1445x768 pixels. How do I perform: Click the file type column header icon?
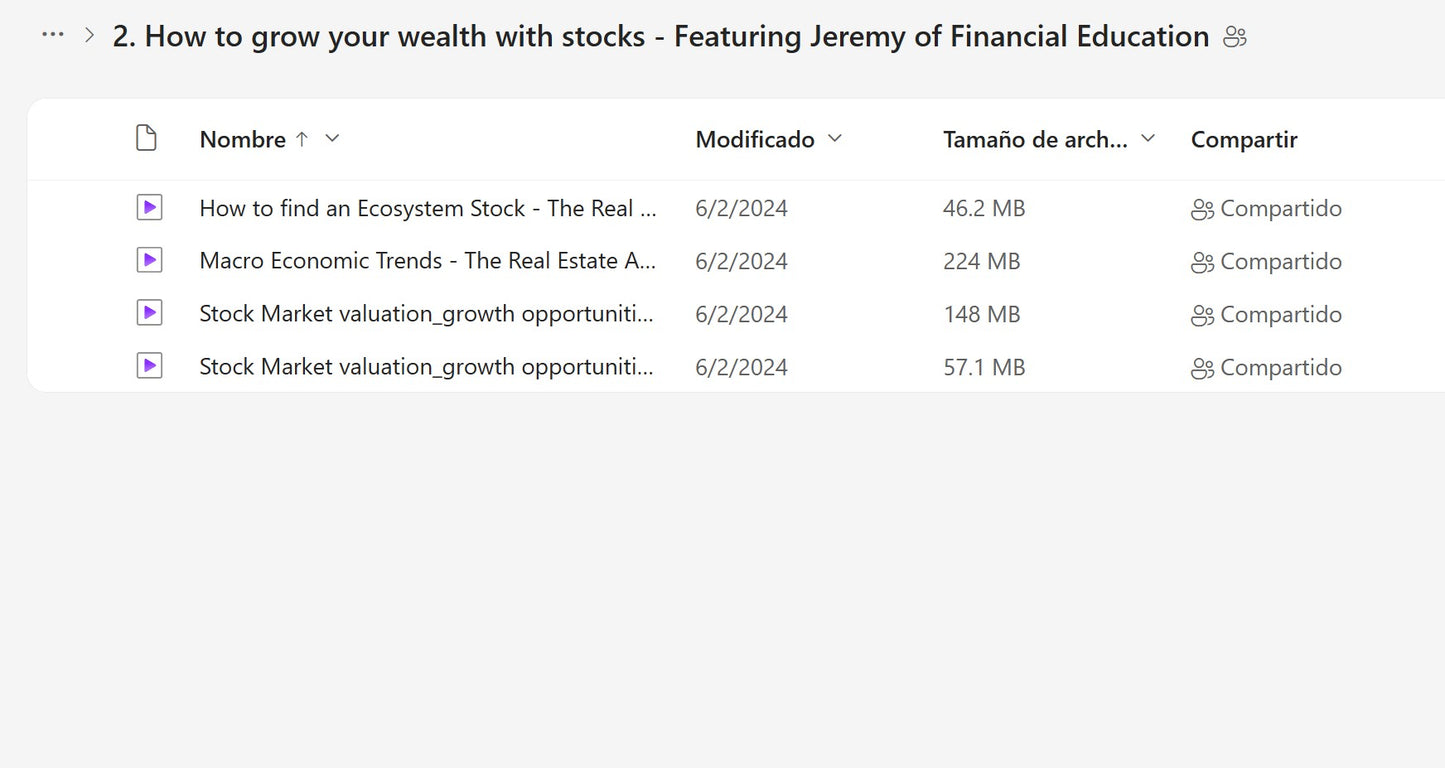click(x=146, y=139)
